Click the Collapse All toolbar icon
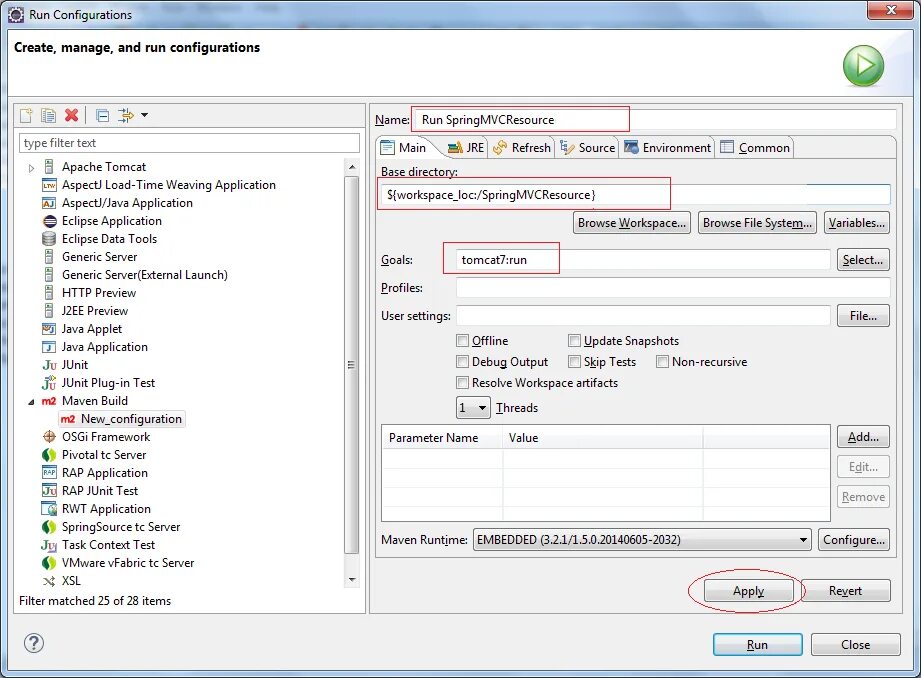This screenshot has width=921, height=678. 102,115
